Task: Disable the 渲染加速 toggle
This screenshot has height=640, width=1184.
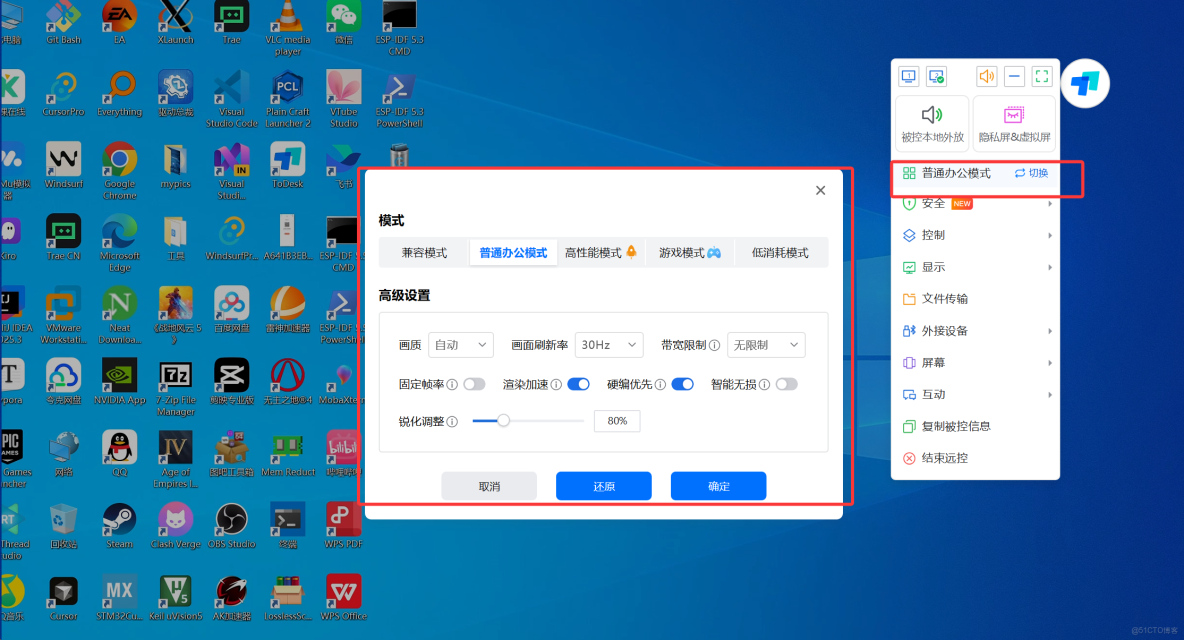Action: 578,383
